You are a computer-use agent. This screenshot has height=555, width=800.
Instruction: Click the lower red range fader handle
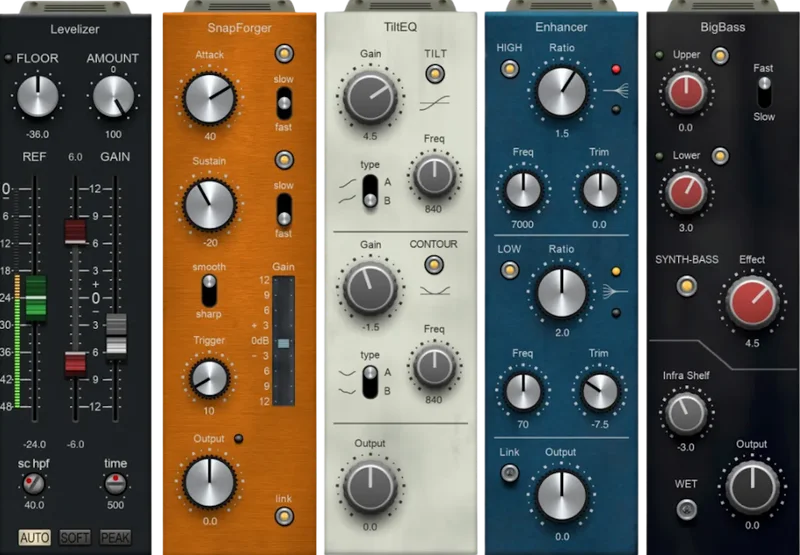(x=75, y=363)
